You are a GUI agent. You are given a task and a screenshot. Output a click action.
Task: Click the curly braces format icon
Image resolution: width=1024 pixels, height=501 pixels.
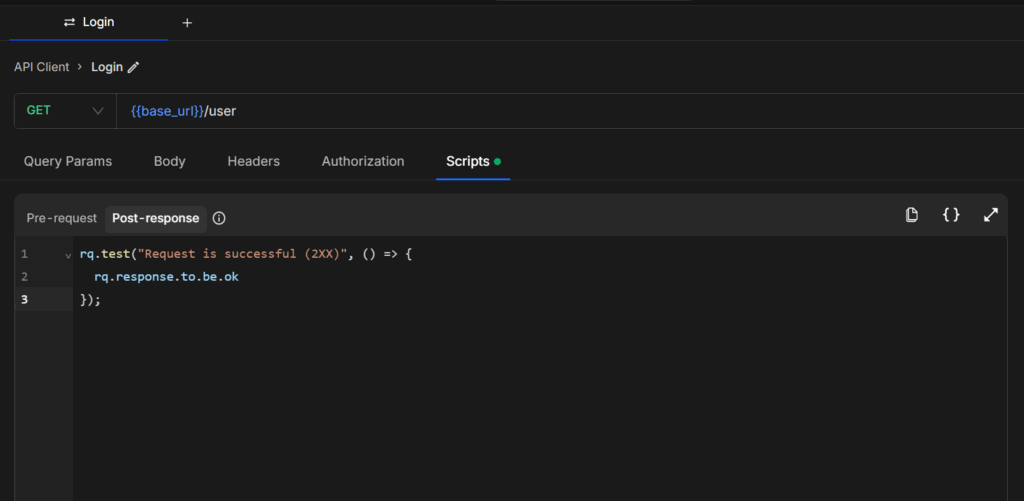[x=951, y=215]
